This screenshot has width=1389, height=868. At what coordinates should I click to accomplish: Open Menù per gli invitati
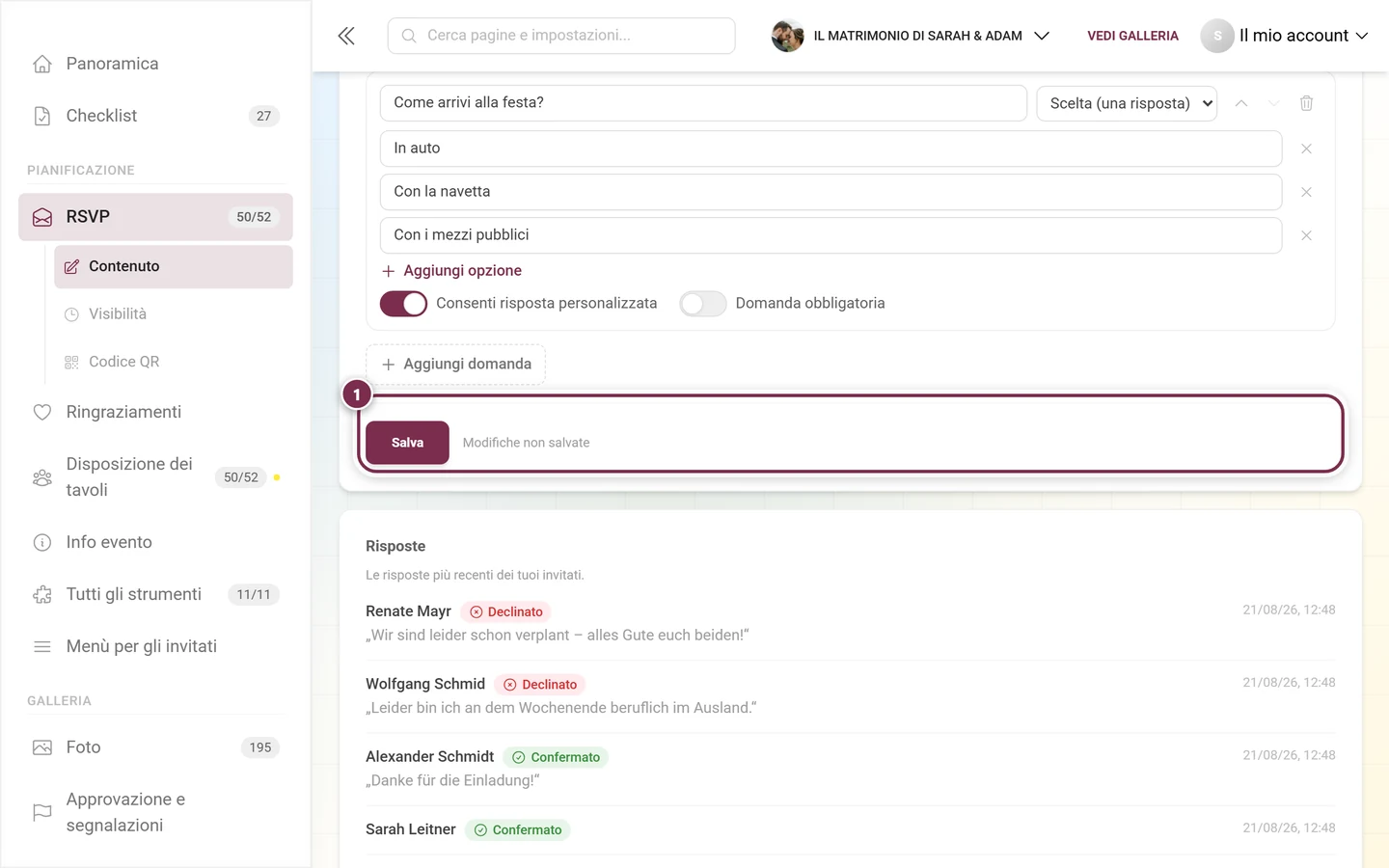155,646
